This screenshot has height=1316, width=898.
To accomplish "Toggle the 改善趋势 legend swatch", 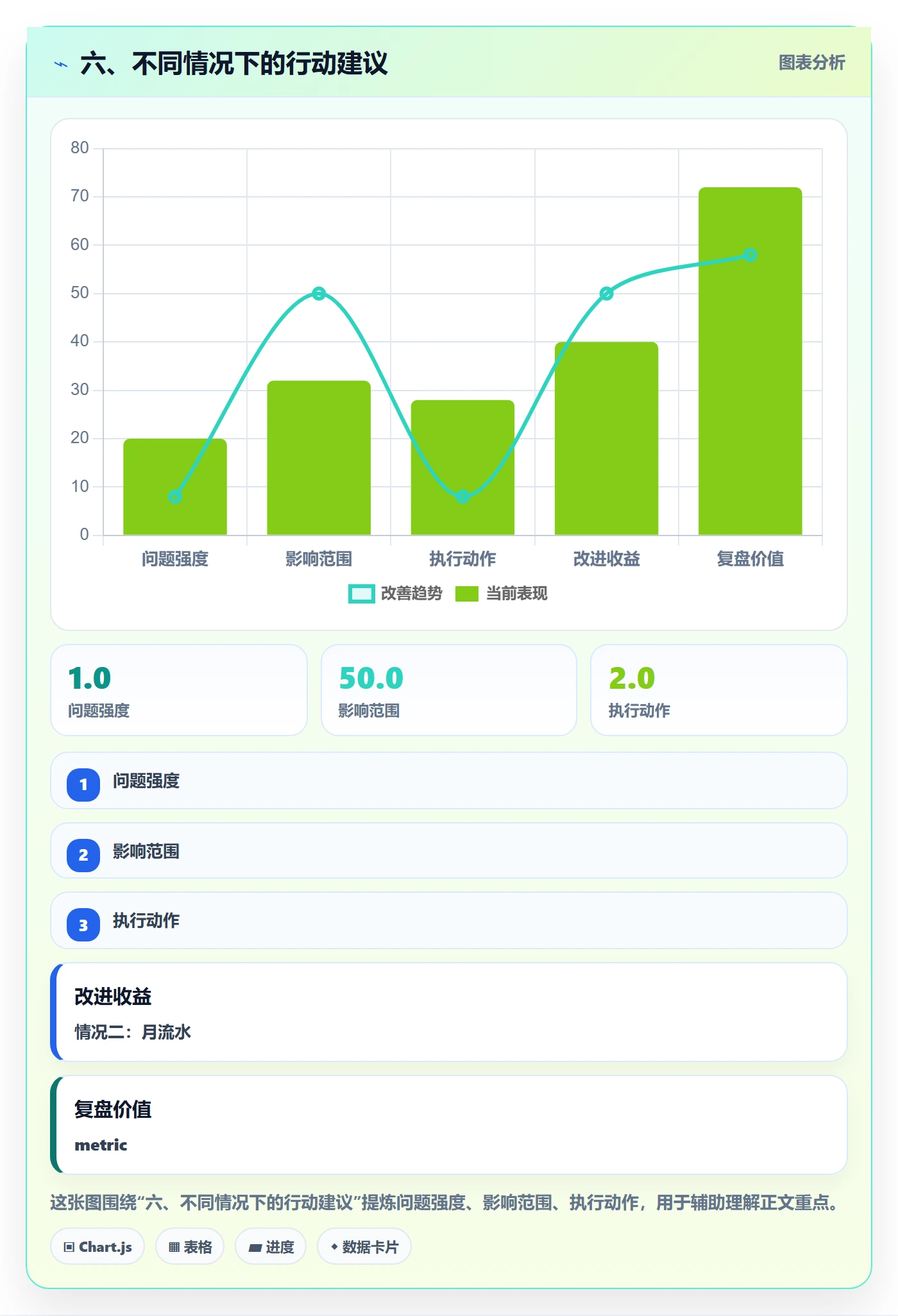I will point(361,594).
